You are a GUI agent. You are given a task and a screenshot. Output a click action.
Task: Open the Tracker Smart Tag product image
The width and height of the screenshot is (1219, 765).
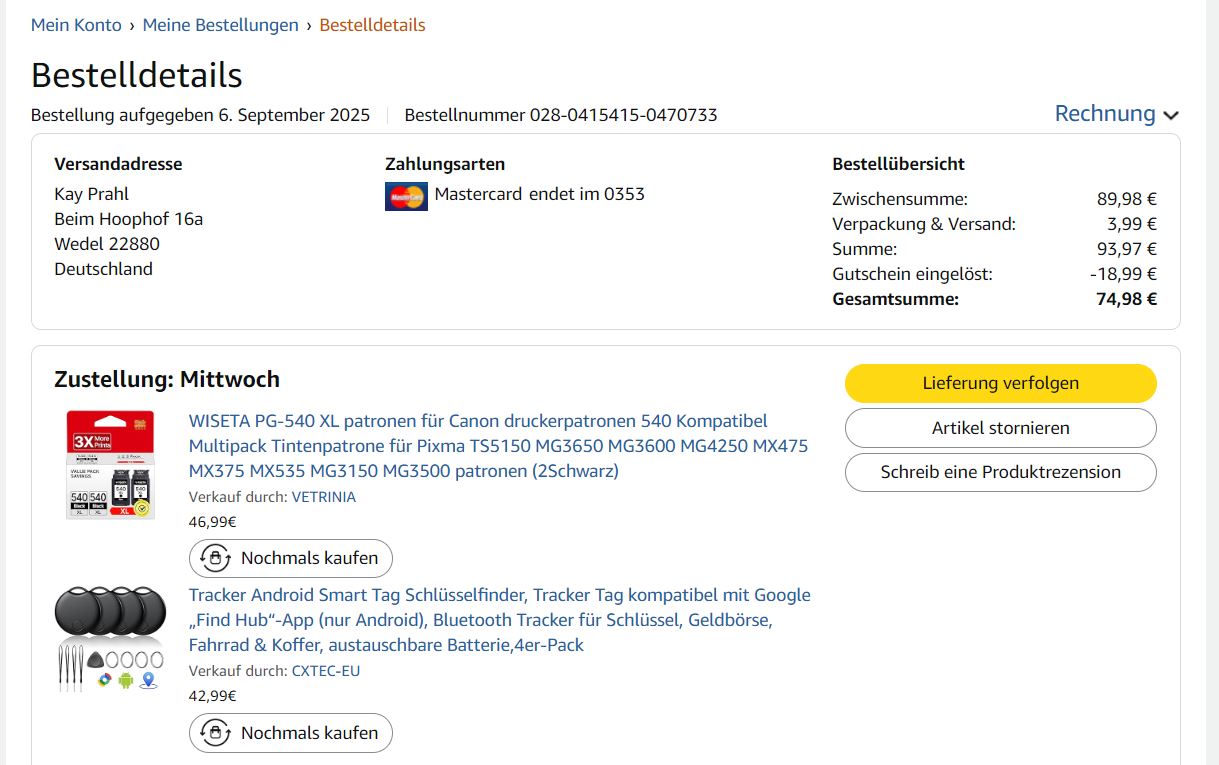[x=110, y=638]
